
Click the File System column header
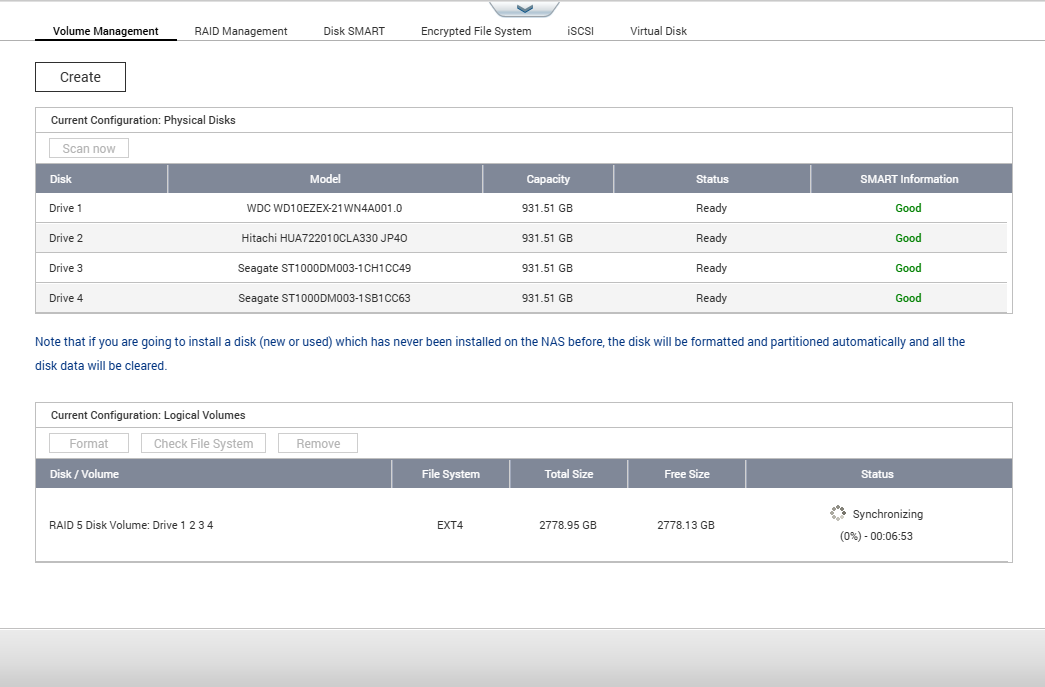[451, 474]
